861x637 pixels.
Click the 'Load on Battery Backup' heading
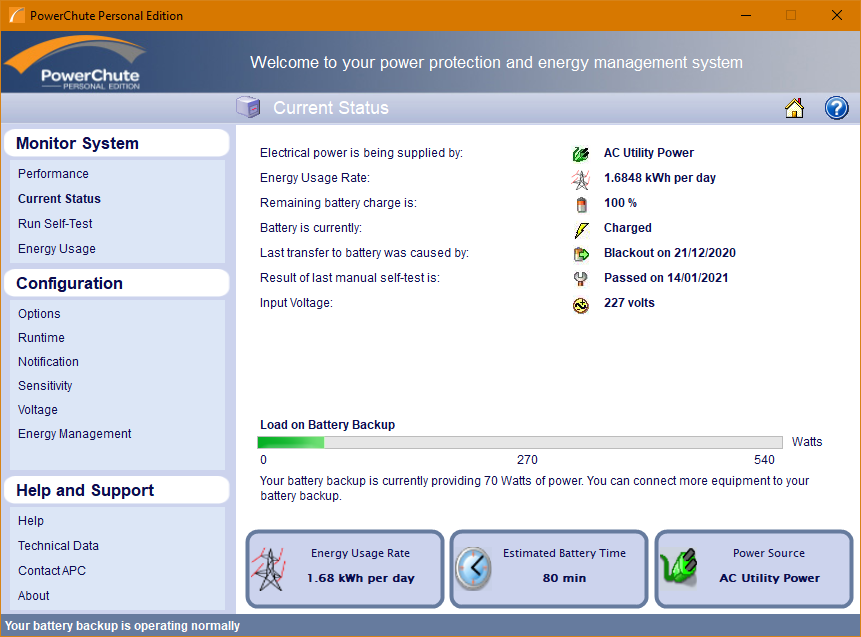click(x=327, y=425)
